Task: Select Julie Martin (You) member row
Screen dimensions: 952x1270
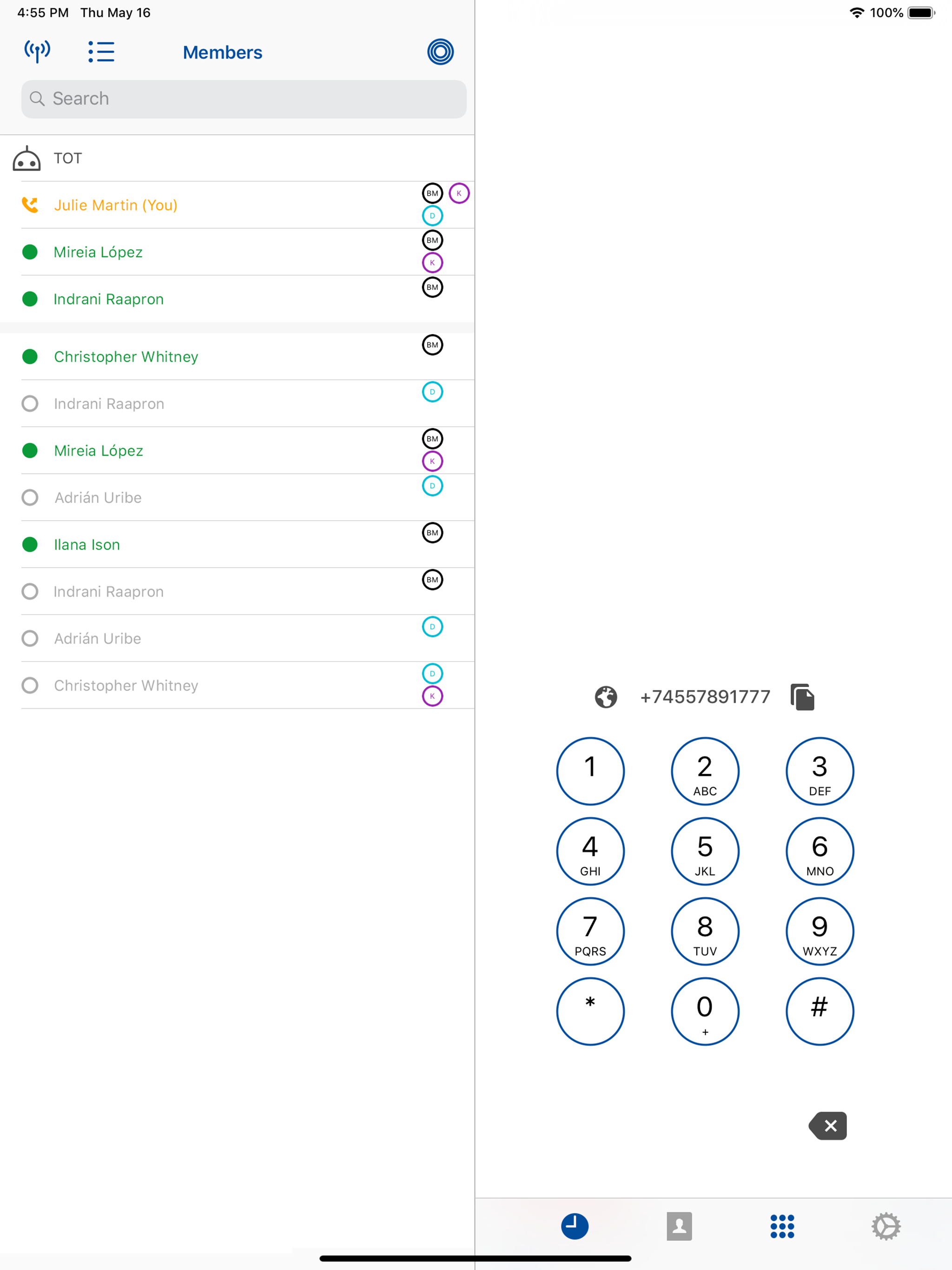Action: (237, 205)
